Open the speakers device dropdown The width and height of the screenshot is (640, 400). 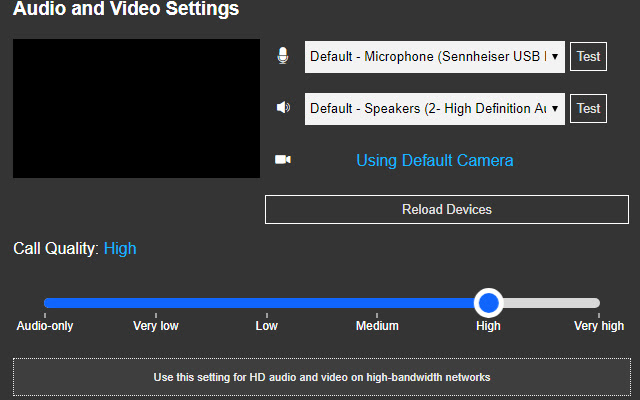(435, 109)
